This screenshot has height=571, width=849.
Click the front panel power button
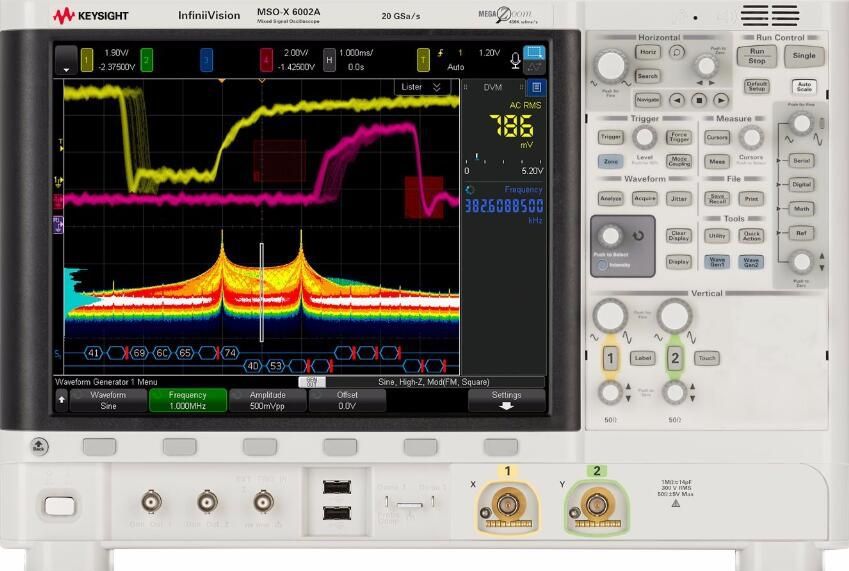(60, 507)
